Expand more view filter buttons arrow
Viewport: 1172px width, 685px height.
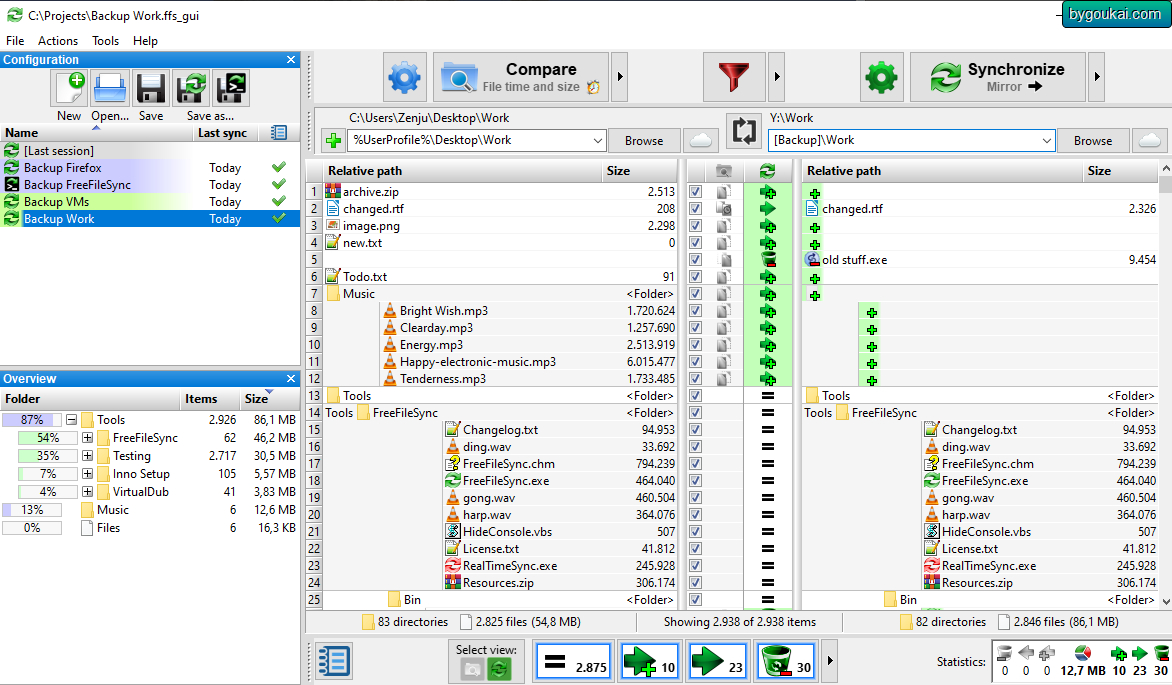(830, 661)
